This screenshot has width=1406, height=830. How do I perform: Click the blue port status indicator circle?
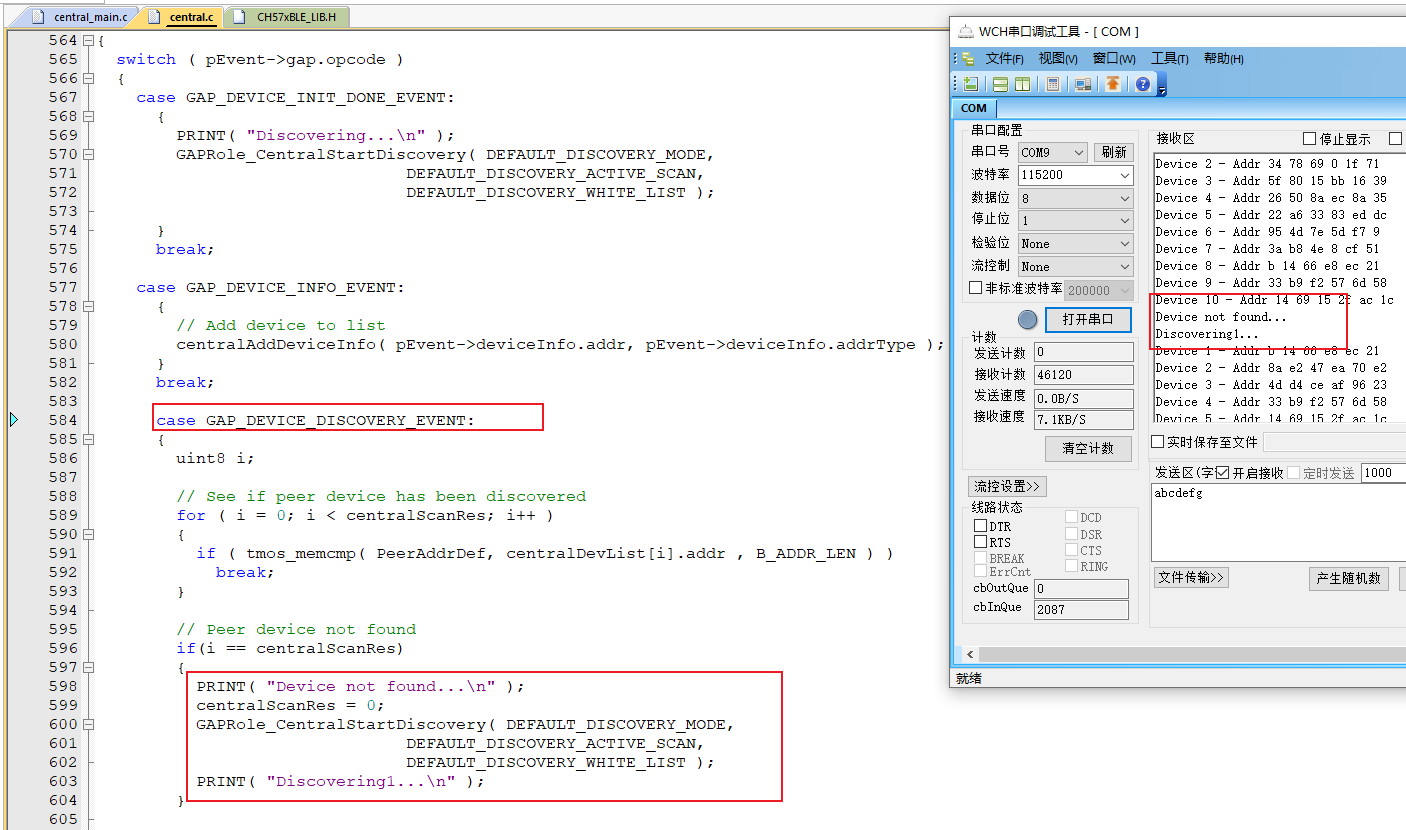point(1028,320)
